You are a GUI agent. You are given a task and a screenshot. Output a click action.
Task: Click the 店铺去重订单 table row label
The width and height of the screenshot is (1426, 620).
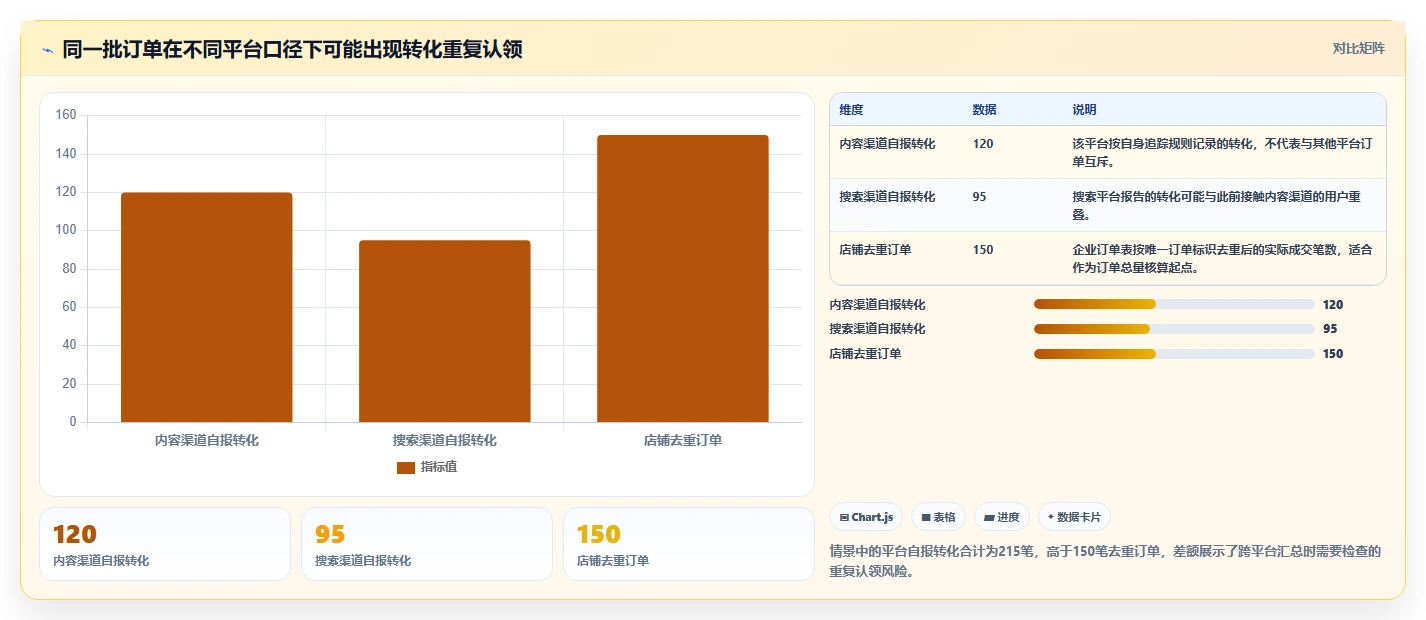pos(875,250)
